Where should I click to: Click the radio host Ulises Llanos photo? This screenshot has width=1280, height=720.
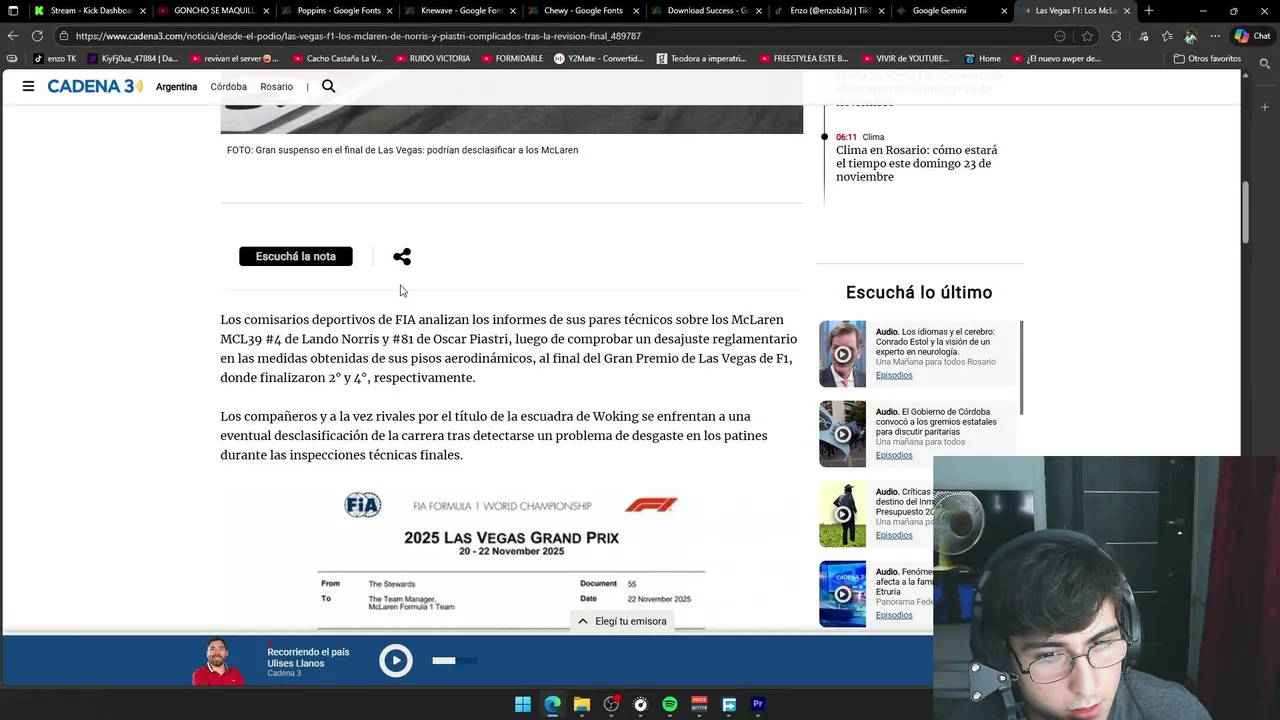pos(219,661)
